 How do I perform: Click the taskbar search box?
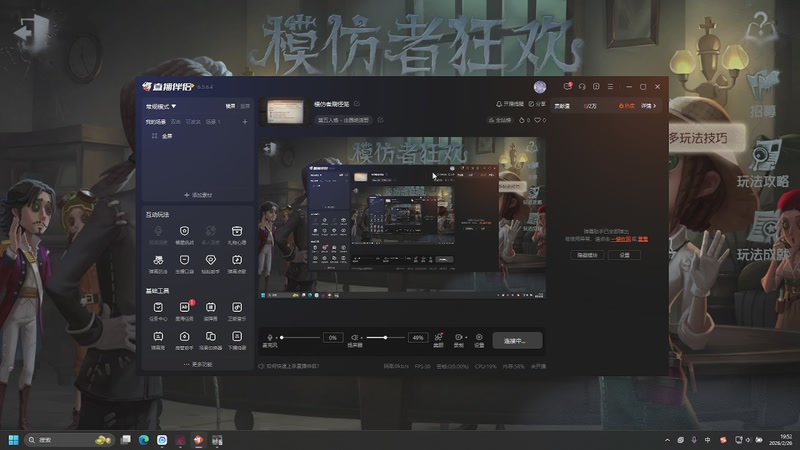point(70,440)
